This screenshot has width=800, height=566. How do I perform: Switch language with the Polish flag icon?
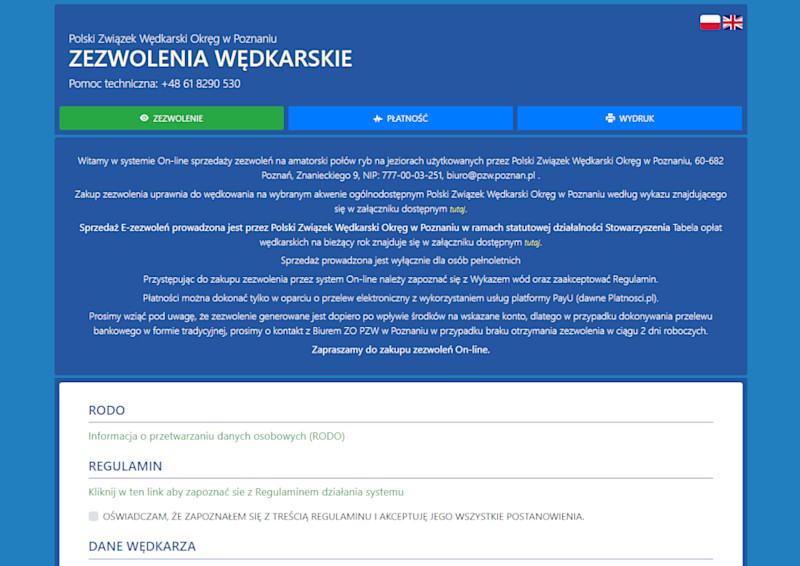pyautogui.click(x=710, y=22)
